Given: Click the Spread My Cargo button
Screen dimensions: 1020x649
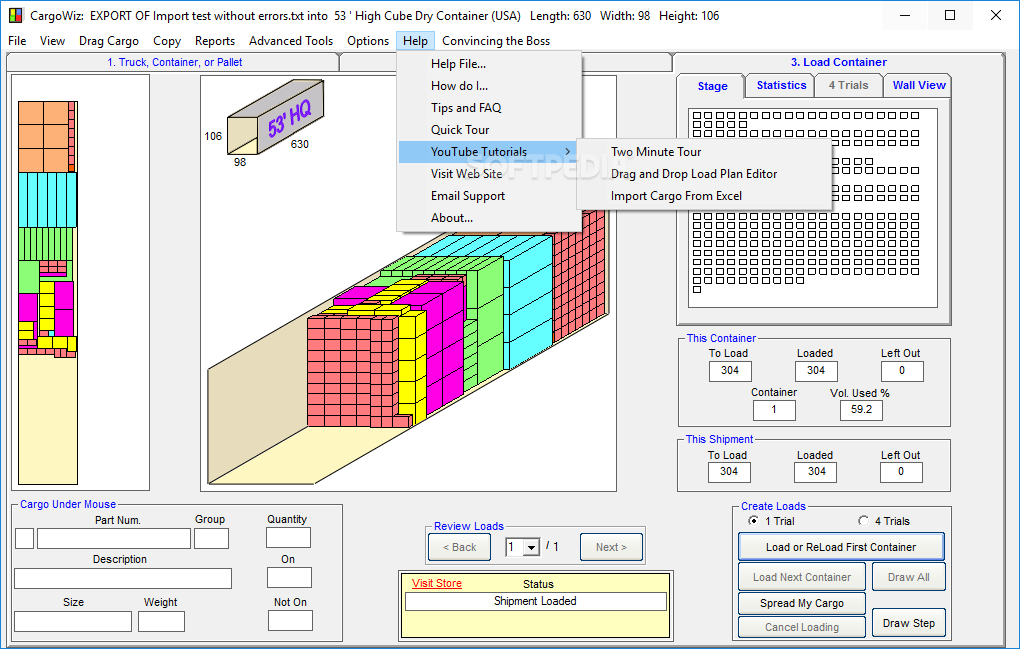Looking at the screenshot, I should point(801,603).
